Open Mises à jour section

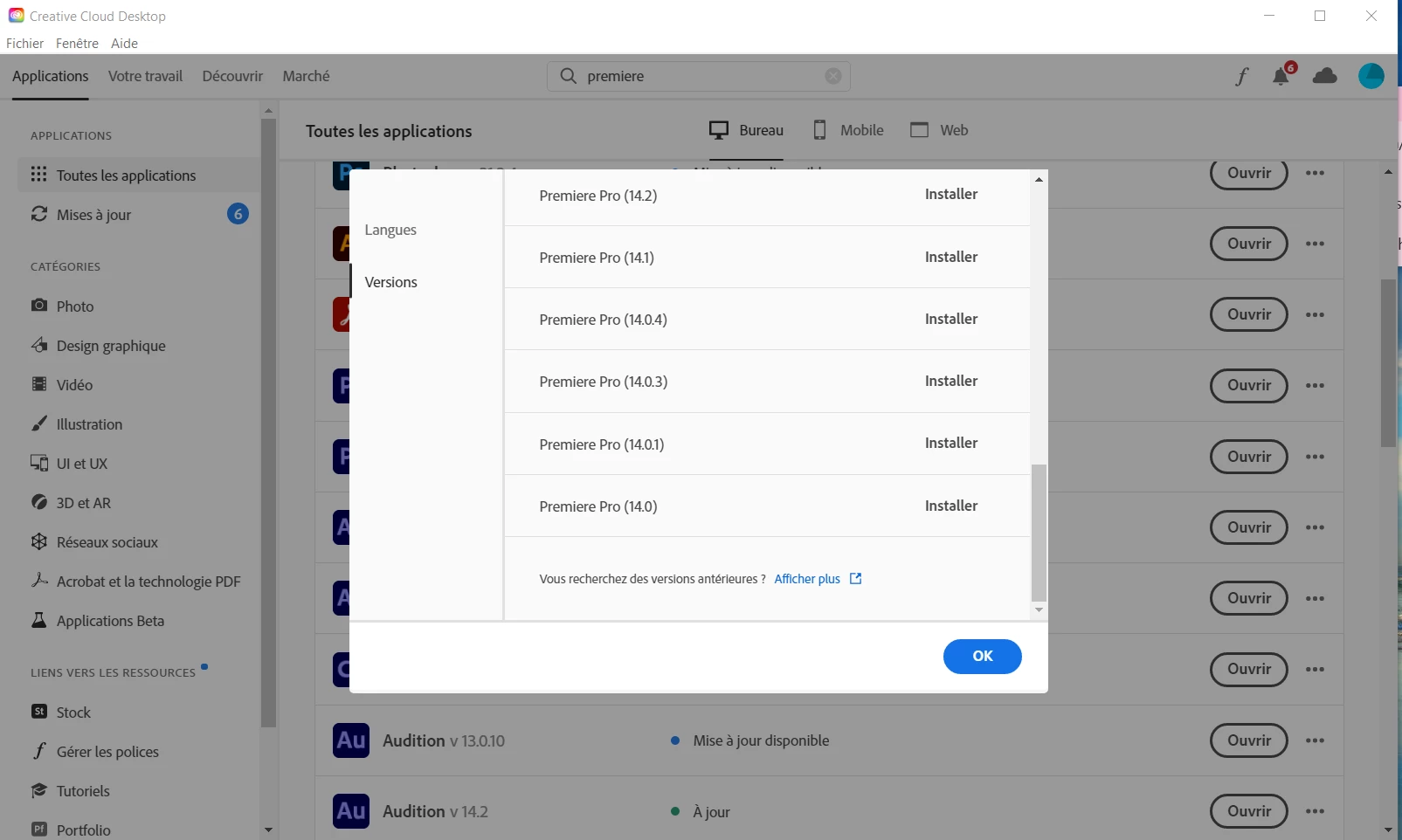tap(140, 215)
